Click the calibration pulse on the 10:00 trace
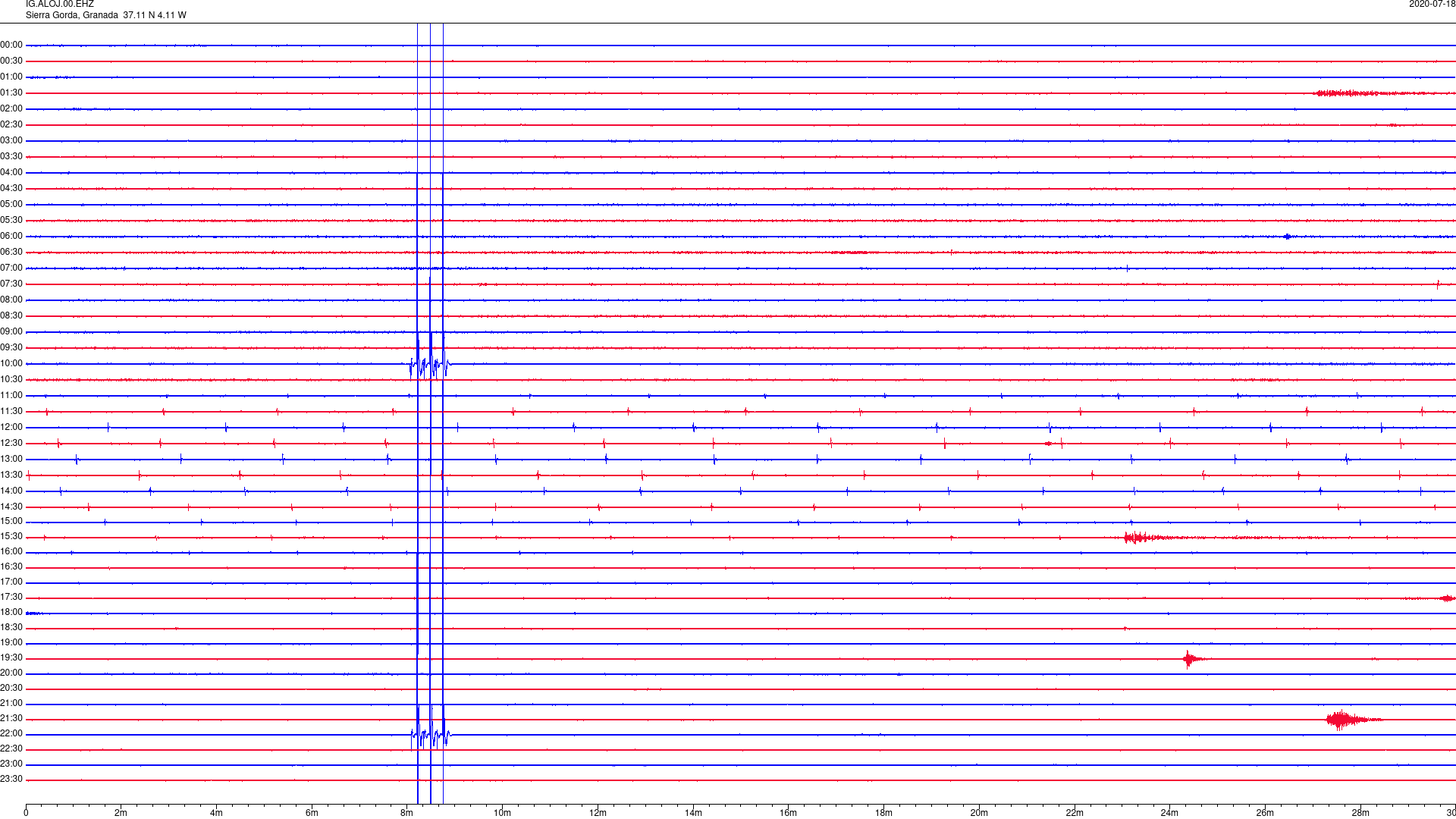 pyautogui.click(x=431, y=365)
